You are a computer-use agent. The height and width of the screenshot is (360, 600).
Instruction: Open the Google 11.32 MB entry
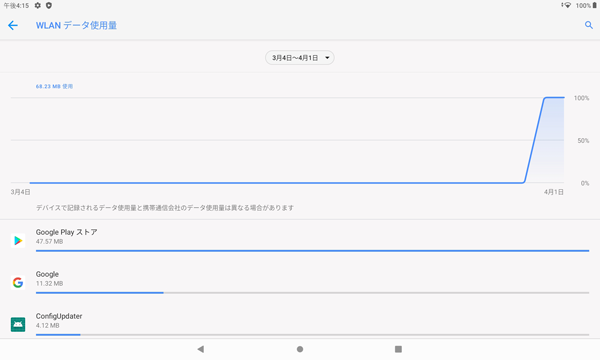click(x=300, y=282)
